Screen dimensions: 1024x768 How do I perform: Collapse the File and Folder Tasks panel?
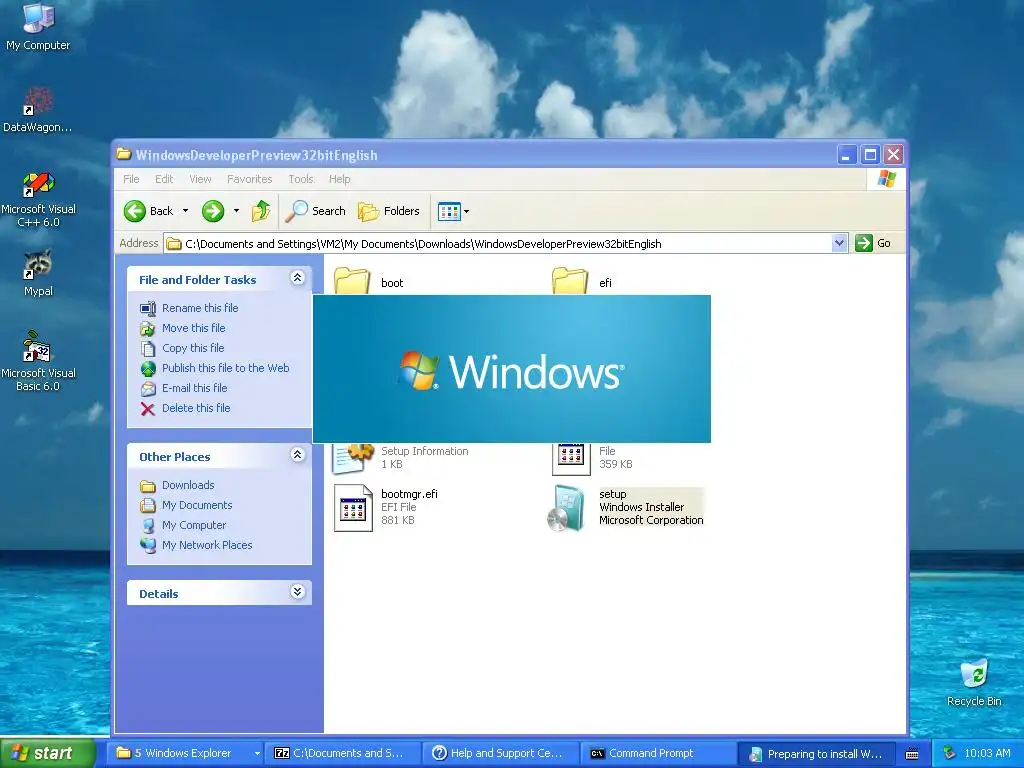(x=297, y=278)
